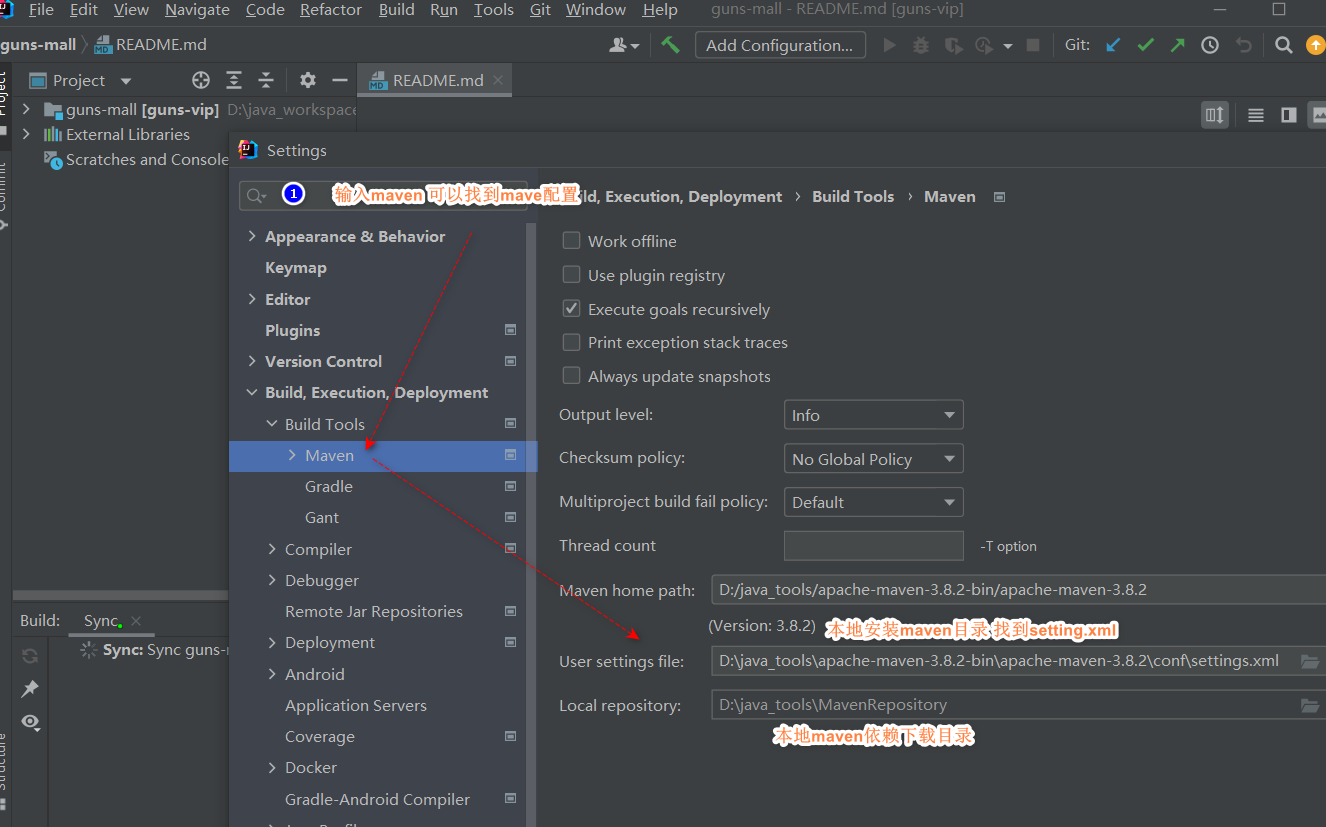This screenshot has width=1326, height=827.
Task: Switch to editor-only view icon
Action: (x=1256, y=115)
